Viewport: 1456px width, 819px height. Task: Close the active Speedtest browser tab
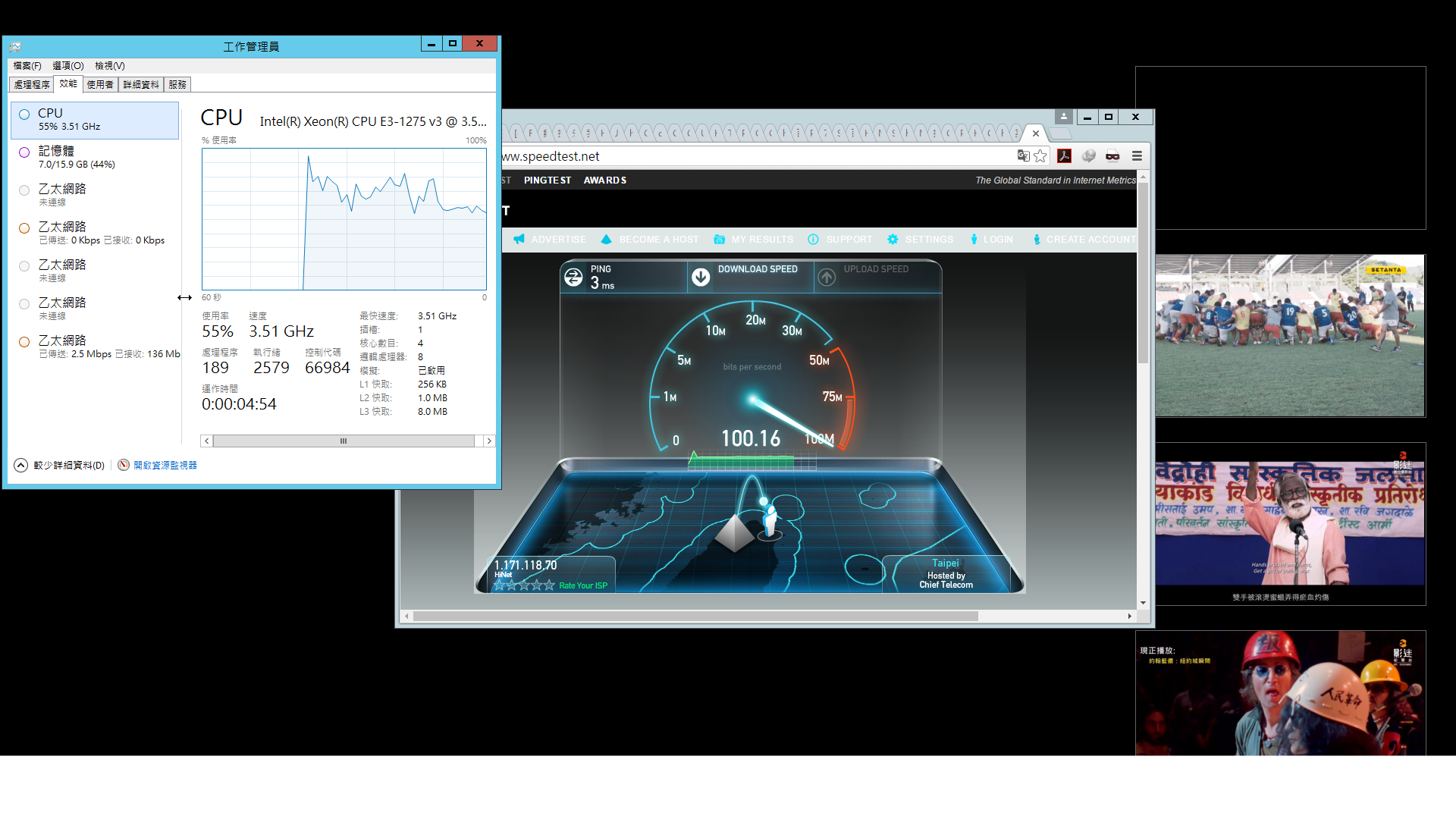tap(1036, 133)
